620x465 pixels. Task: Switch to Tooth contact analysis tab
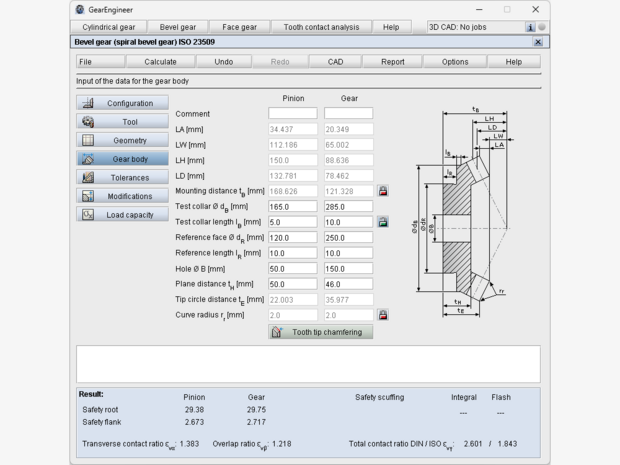pos(321,27)
